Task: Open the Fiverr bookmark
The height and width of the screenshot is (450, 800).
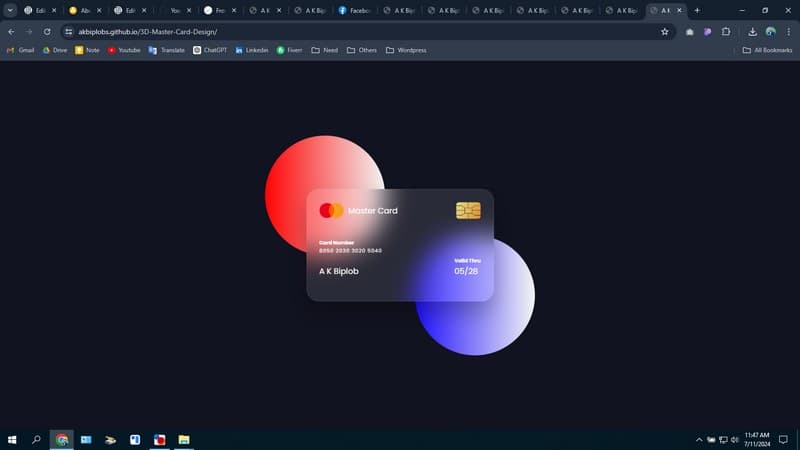Action: [289, 50]
